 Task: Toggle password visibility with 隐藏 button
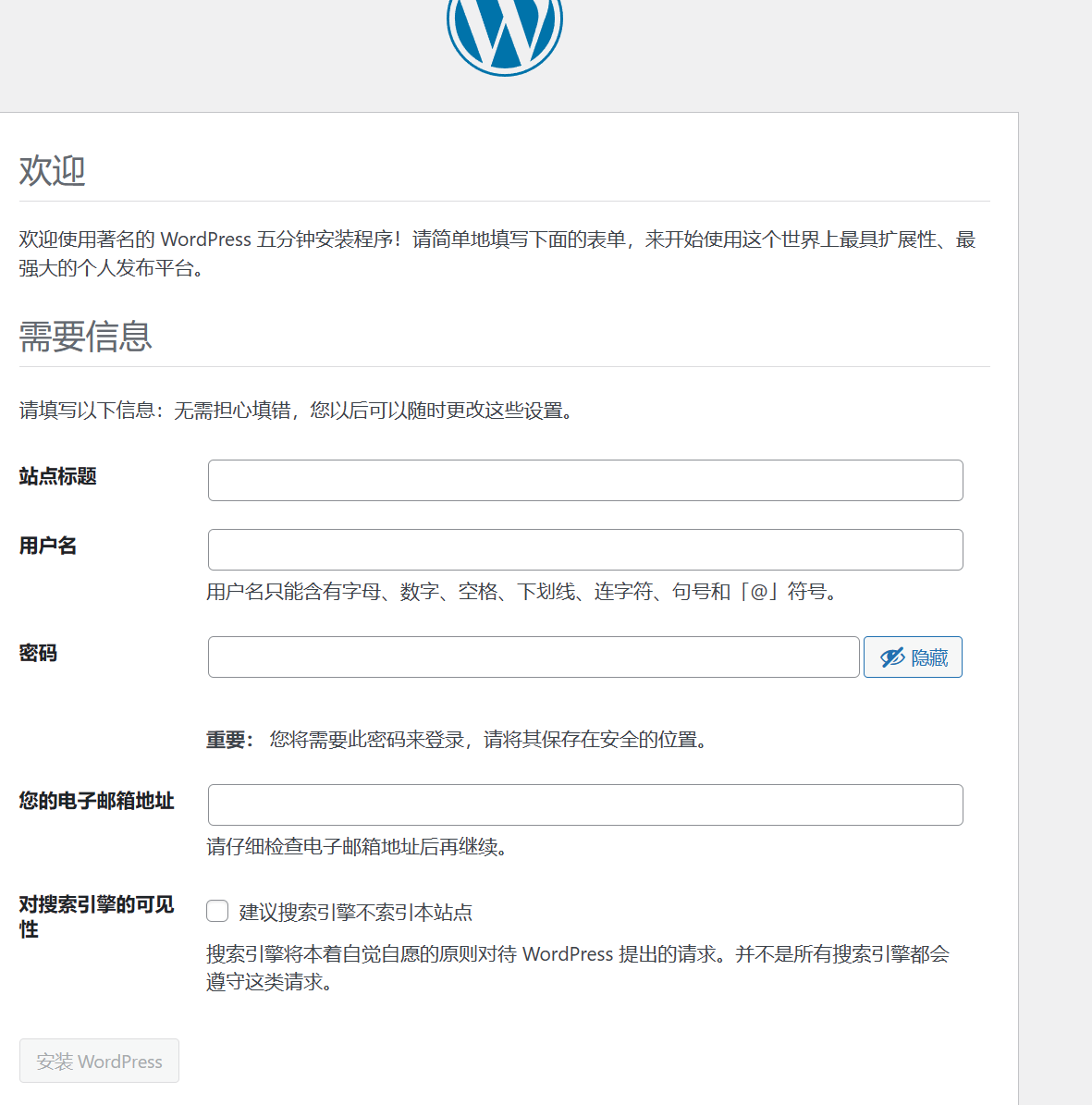913,657
